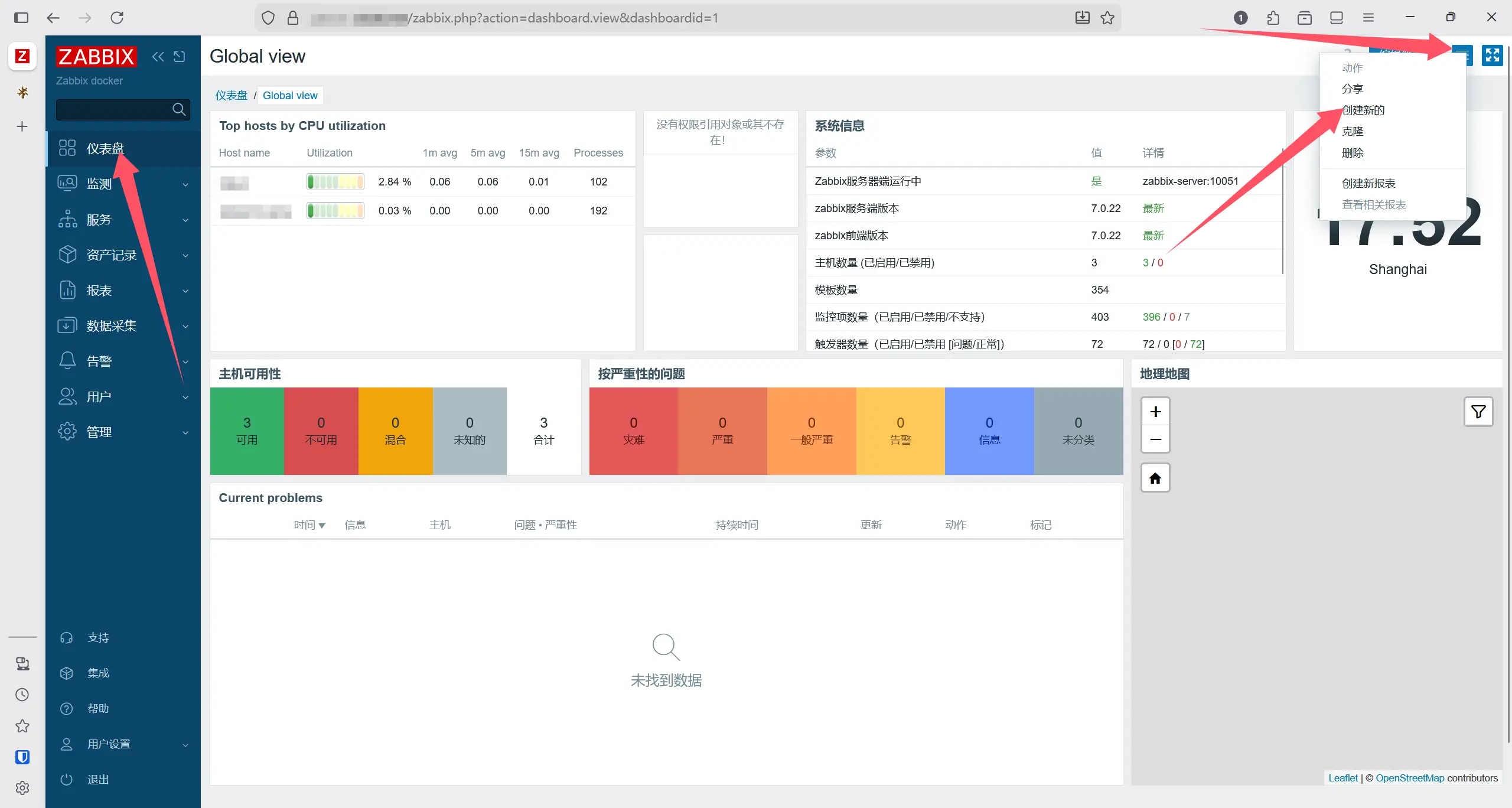The width and height of the screenshot is (1512, 808).
Task: Click the 退出 logout link
Action: pos(98,780)
